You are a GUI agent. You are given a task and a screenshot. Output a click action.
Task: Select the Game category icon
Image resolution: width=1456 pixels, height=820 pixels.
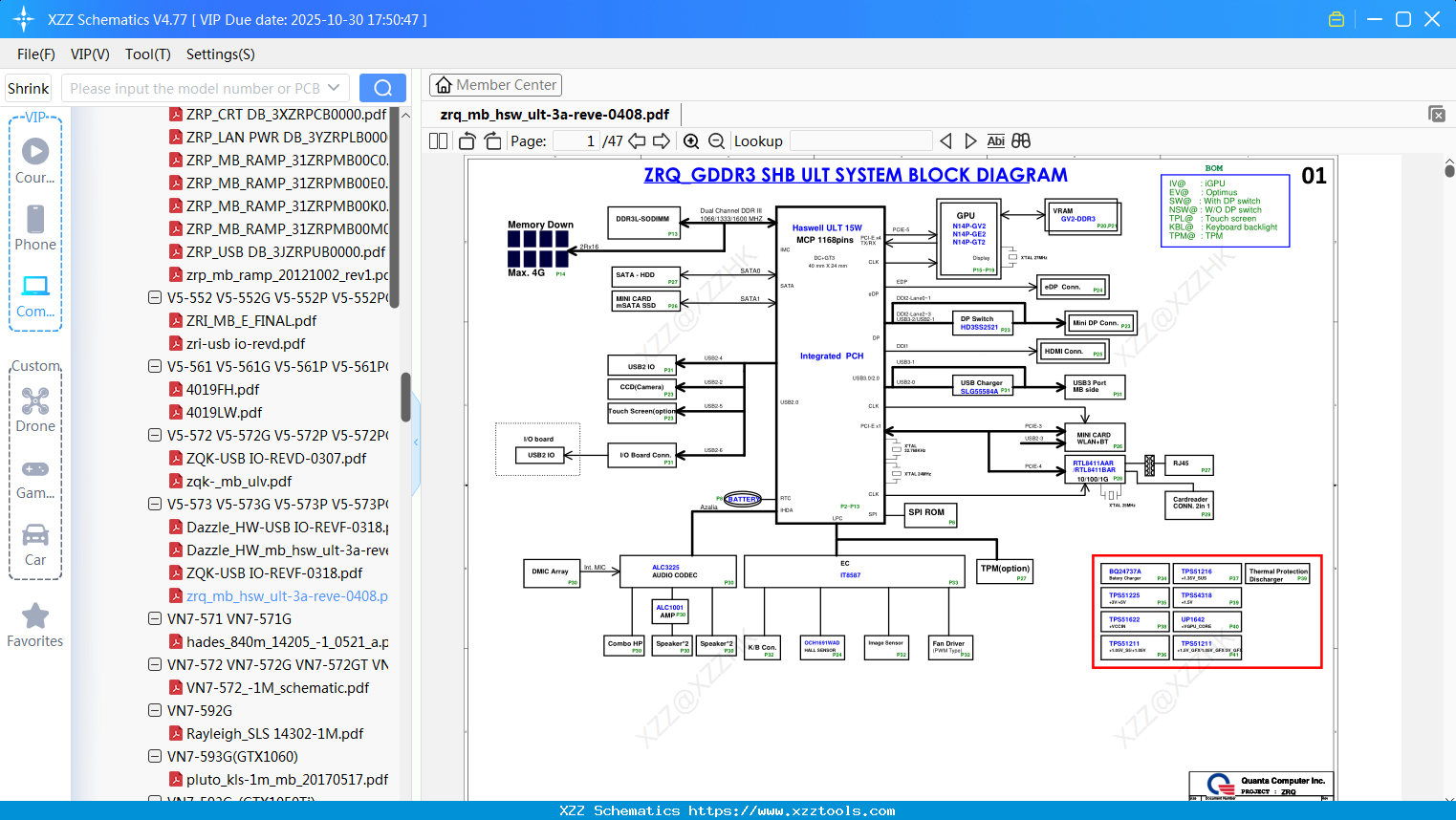tap(35, 478)
